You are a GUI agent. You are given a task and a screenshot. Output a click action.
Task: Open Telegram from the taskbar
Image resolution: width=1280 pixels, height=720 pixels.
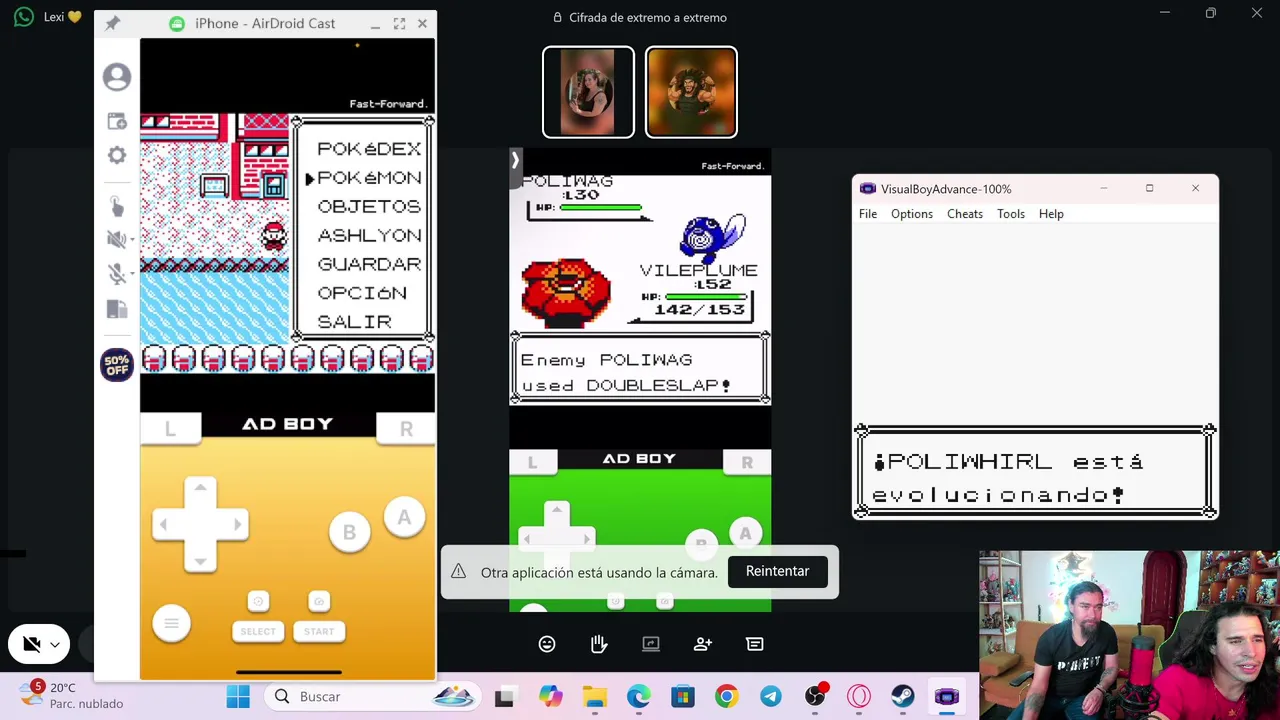click(771, 696)
